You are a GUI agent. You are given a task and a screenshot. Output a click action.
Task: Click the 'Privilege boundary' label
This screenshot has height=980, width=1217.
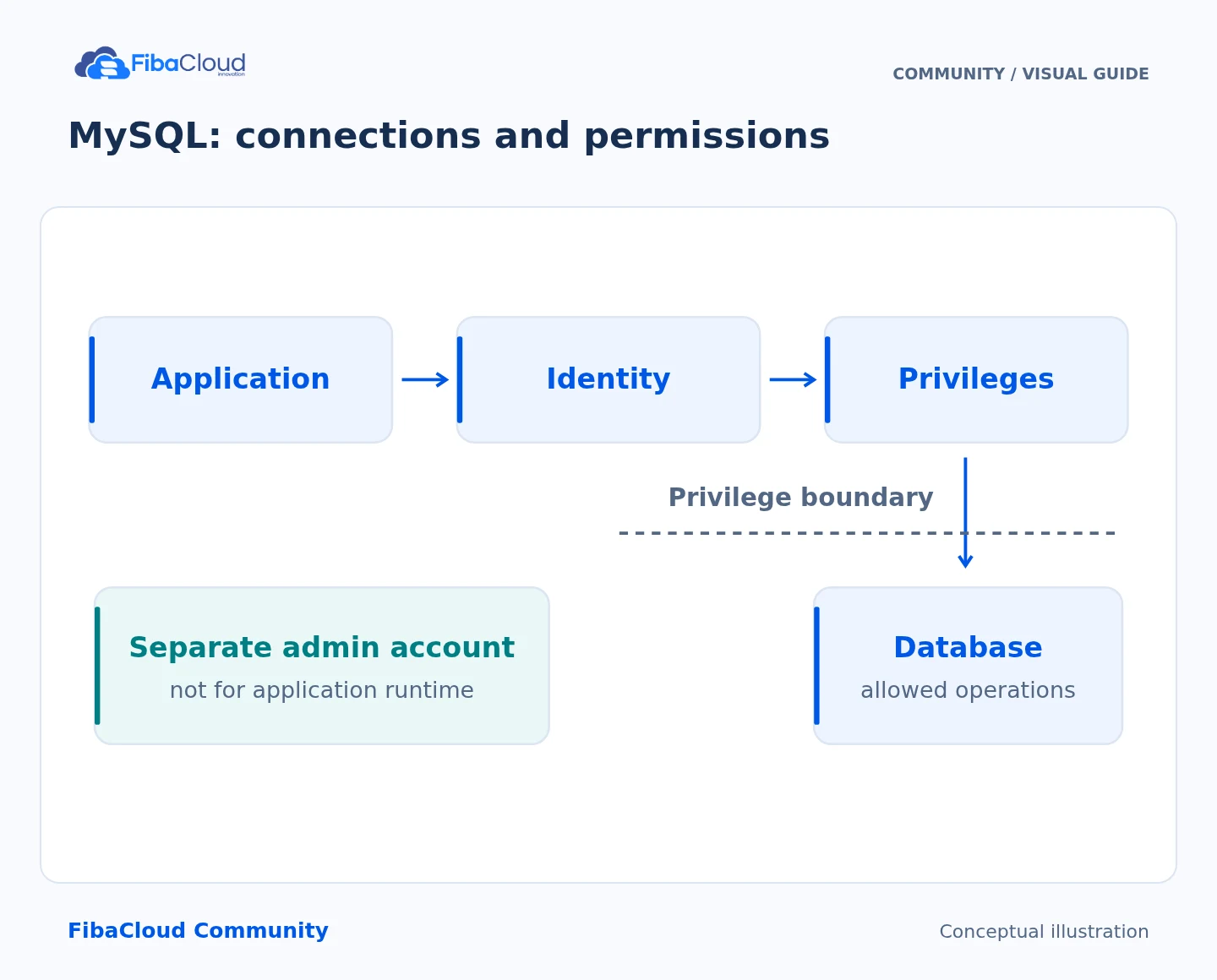pyautogui.click(x=800, y=498)
